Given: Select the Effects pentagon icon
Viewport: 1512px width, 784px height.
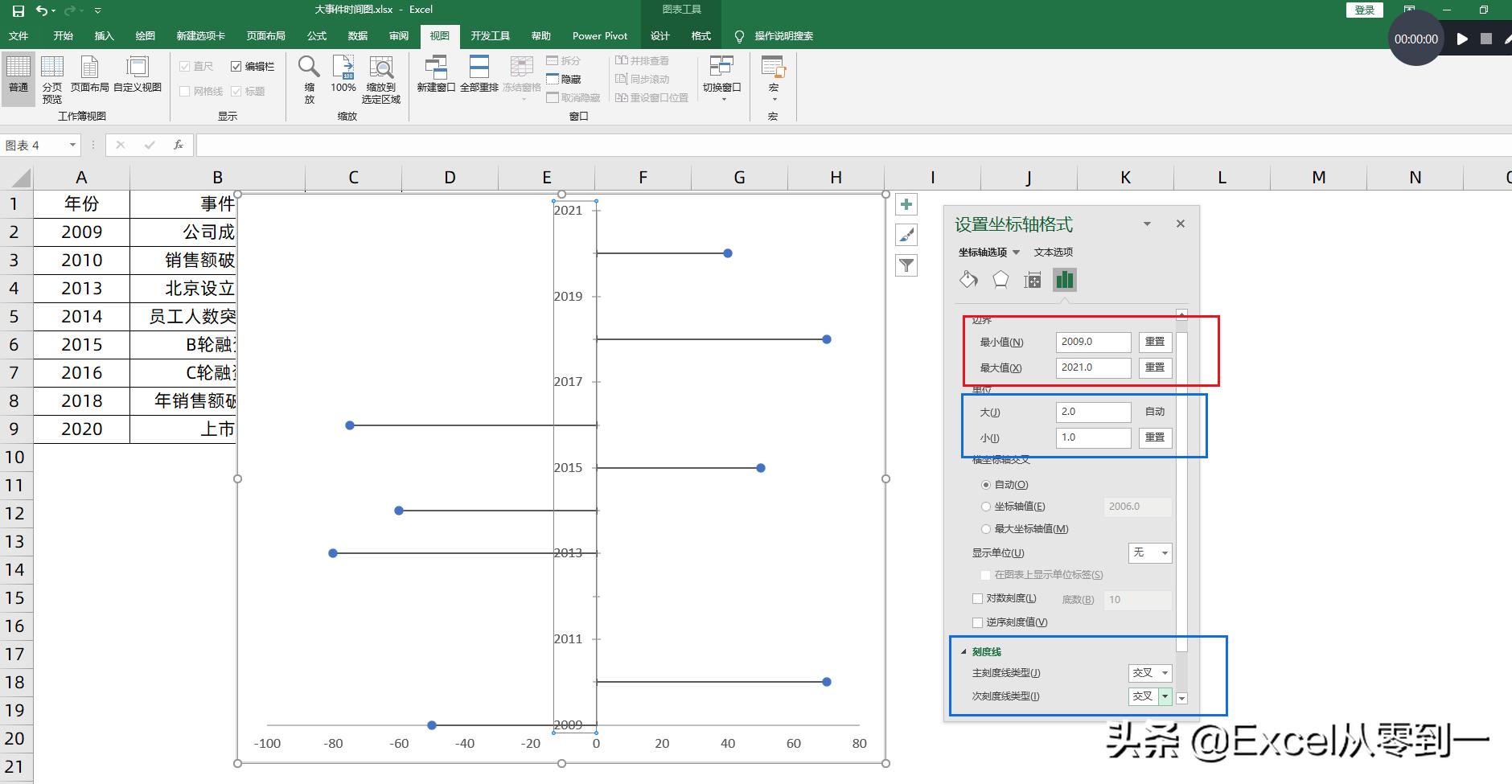Looking at the screenshot, I should pos(1000,280).
